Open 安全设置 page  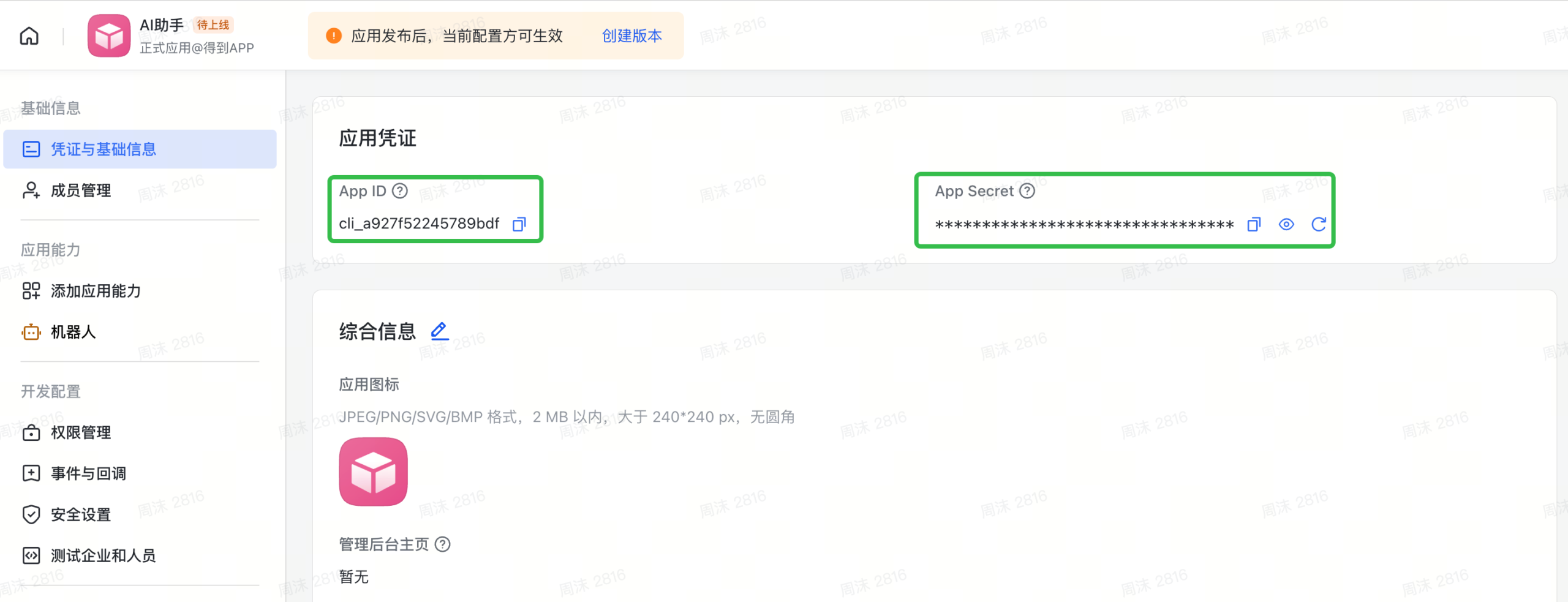point(80,515)
